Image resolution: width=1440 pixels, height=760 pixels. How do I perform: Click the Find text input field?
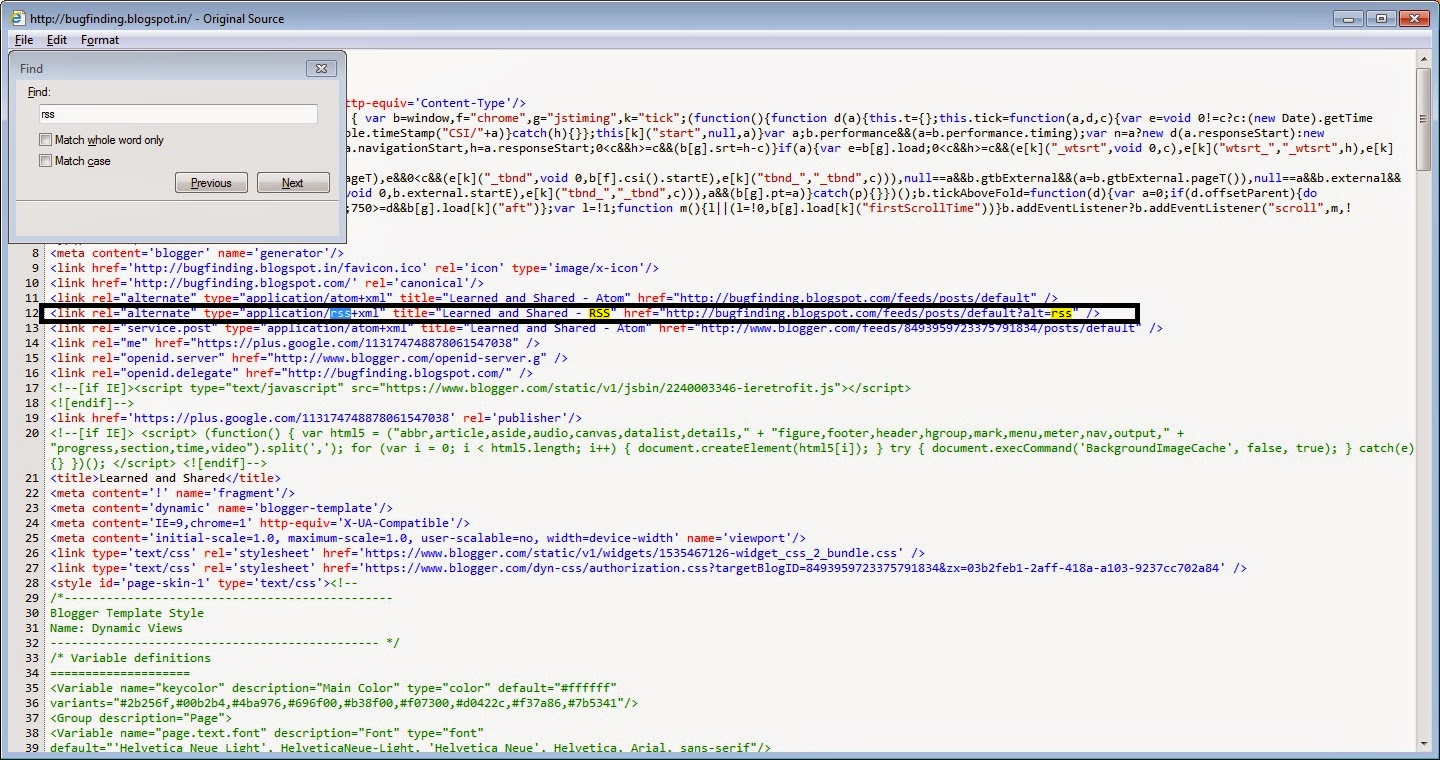(x=178, y=114)
